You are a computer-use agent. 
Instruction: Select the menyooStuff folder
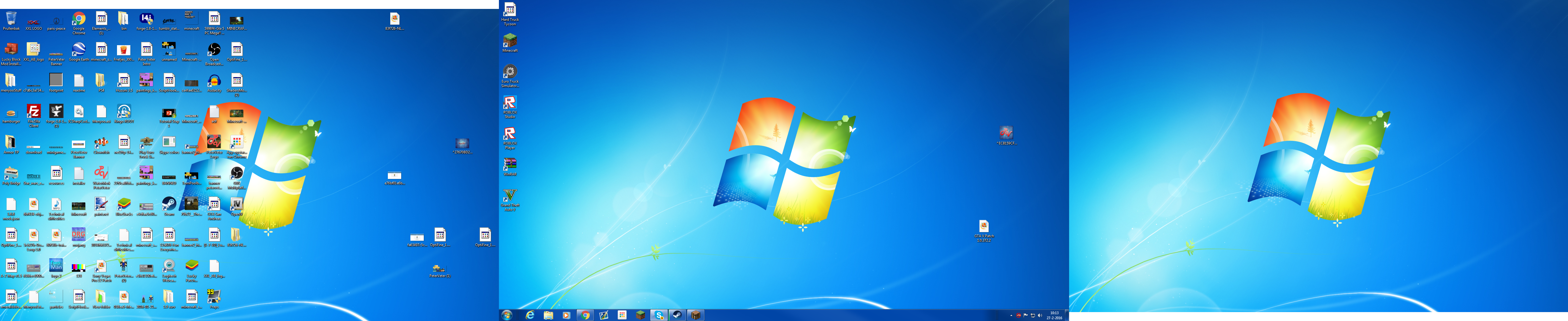pos(11,83)
